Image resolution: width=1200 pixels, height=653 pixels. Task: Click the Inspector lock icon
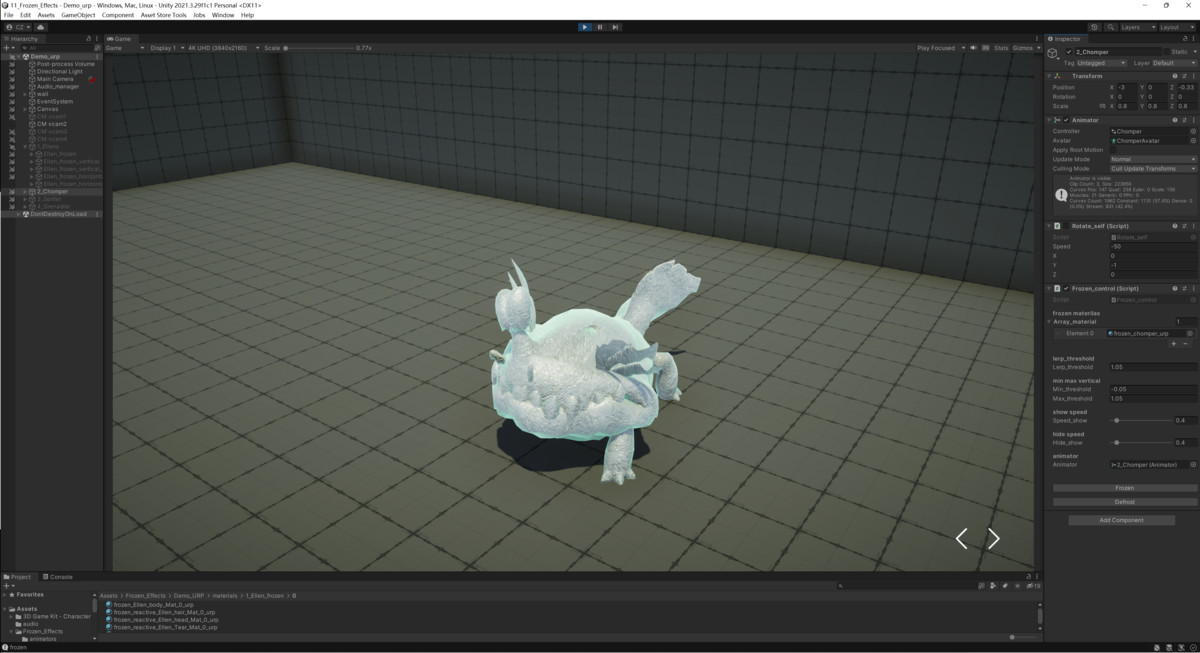pyautogui.click(x=1183, y=39)
